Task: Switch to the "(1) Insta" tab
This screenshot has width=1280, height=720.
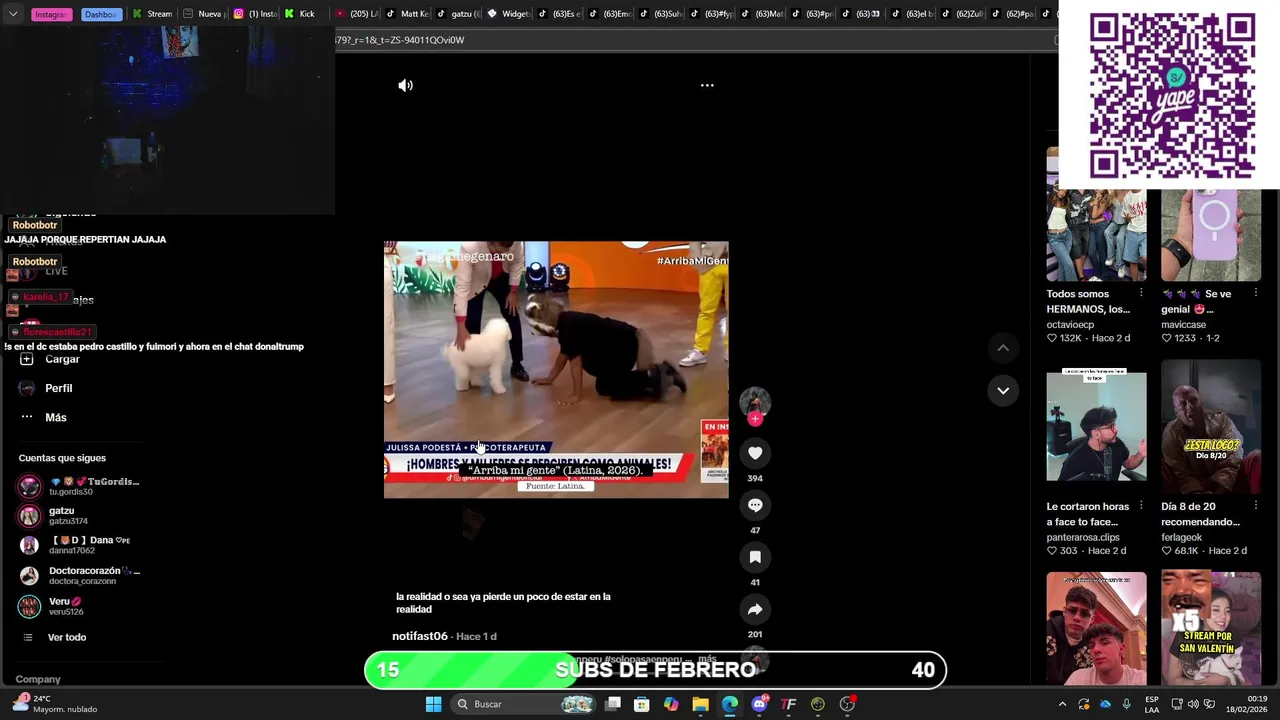Action: [255, 14]
